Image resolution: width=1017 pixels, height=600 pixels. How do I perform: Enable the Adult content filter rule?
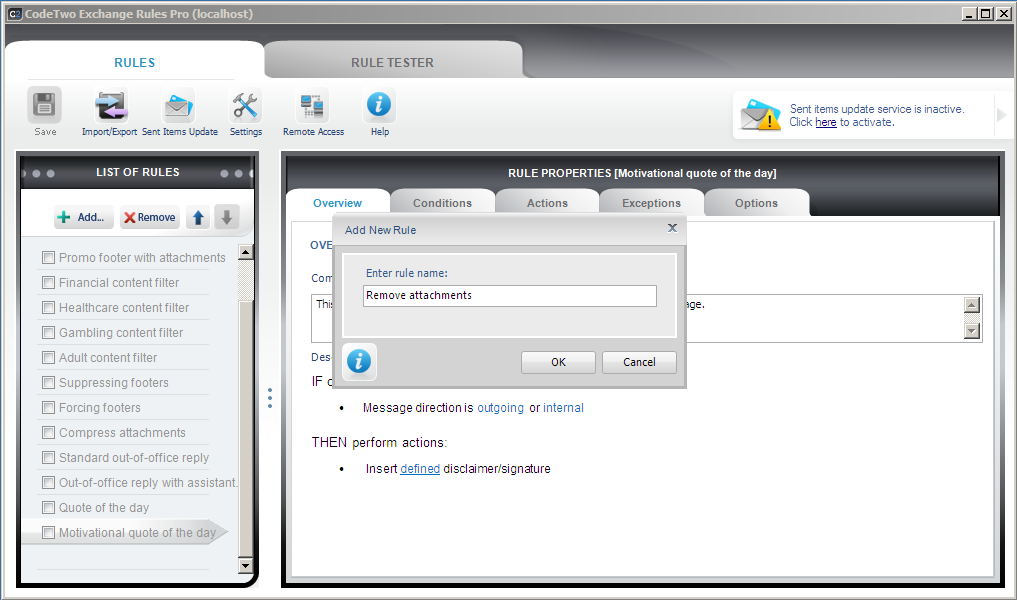coord(48,357)
